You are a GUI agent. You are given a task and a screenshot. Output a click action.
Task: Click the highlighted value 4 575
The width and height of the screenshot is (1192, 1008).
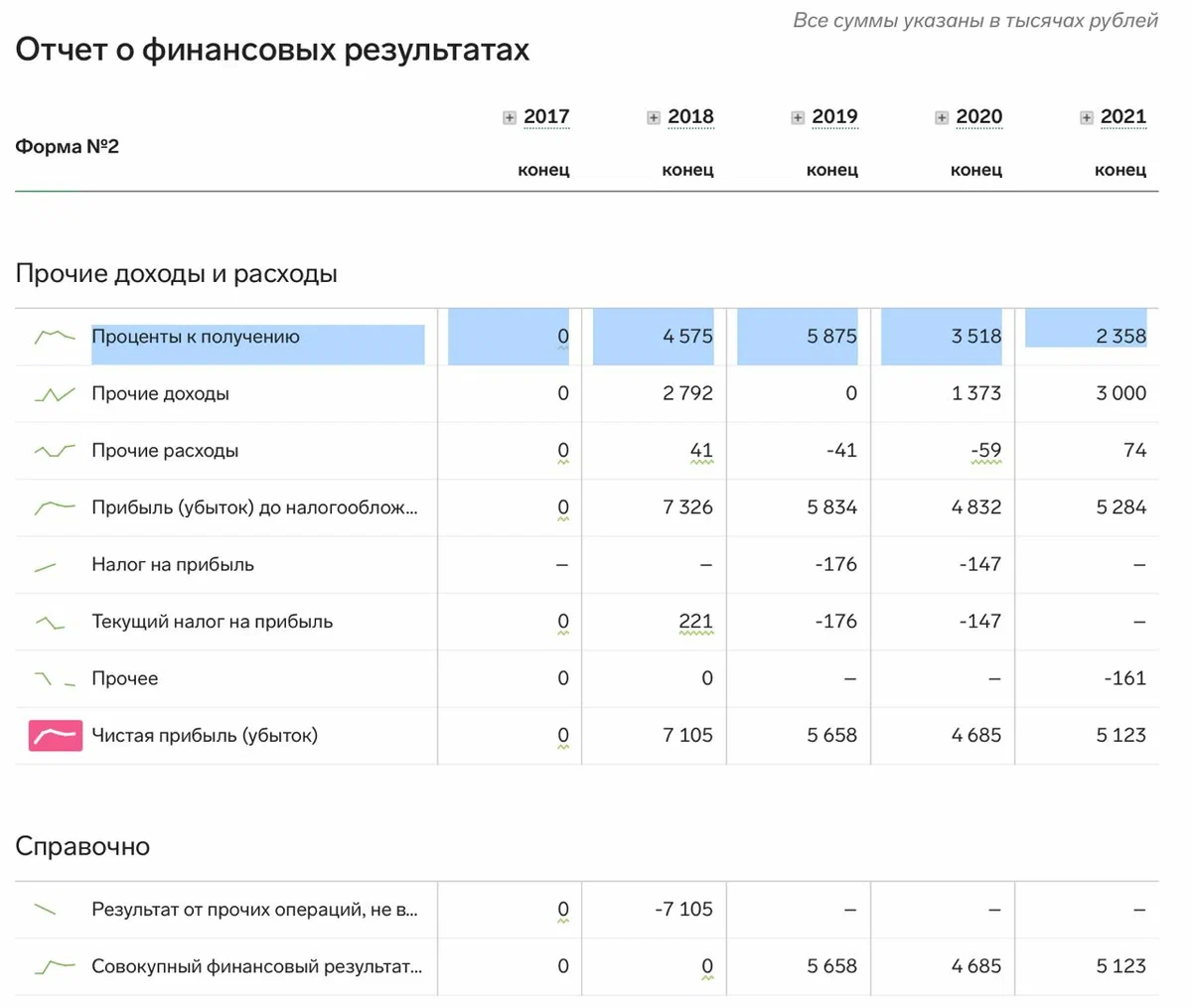[x=688, y=337]
